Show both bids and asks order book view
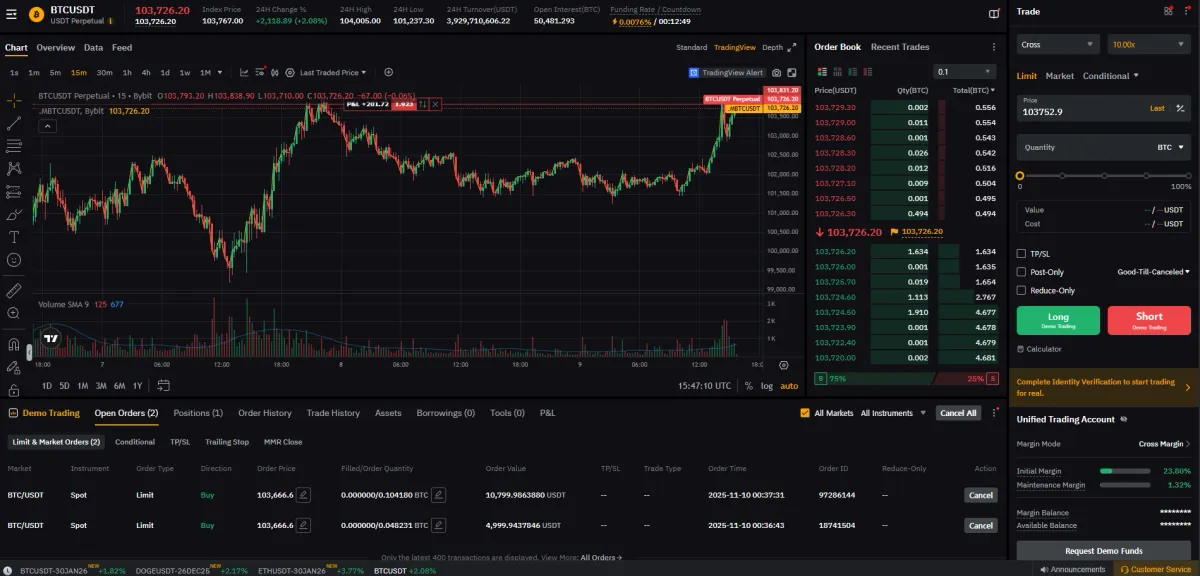The height and width of the screenshot is (576, 1200). click(x=822, y=71)
